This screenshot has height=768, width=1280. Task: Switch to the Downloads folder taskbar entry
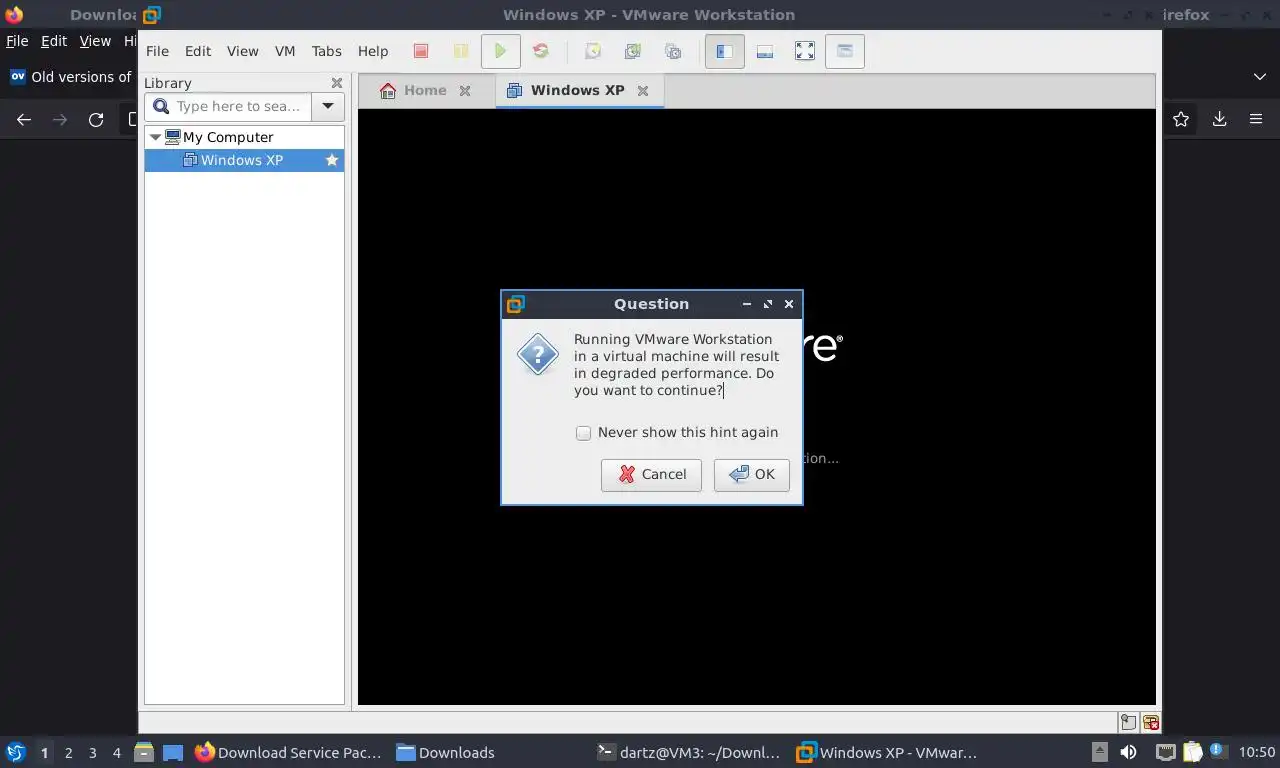click(445, 753)
